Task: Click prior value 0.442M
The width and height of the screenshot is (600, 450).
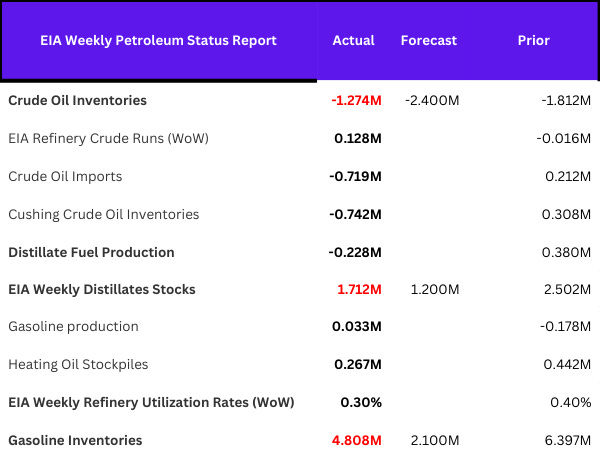Action: 567,364
